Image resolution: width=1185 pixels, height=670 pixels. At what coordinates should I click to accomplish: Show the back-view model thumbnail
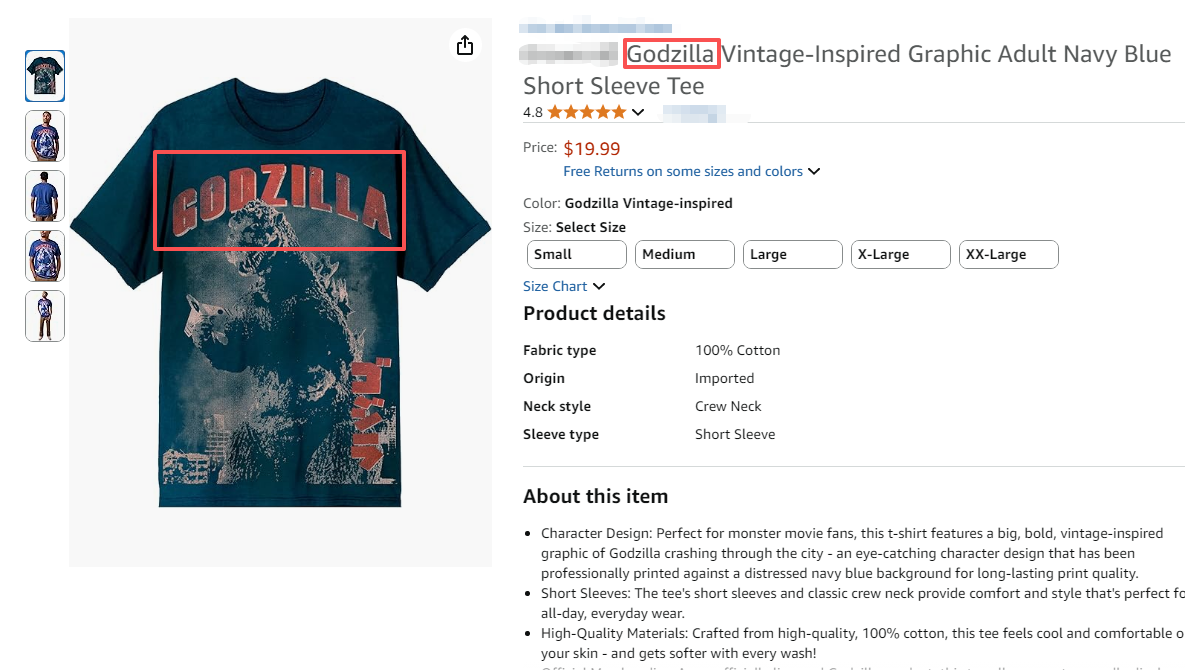(45, 196)
